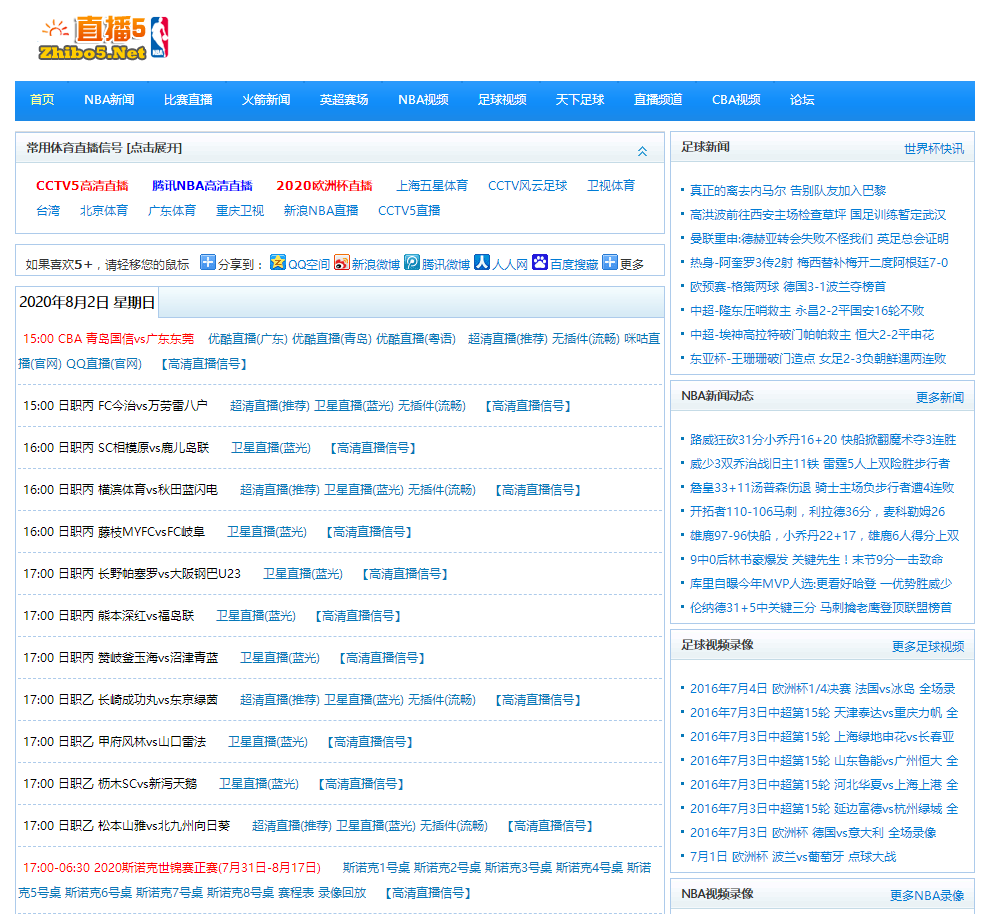The width and height of the screenshot is (986, 914).
Task: Open 新浪NBA直播 channel link
Action: pos(321,211)
